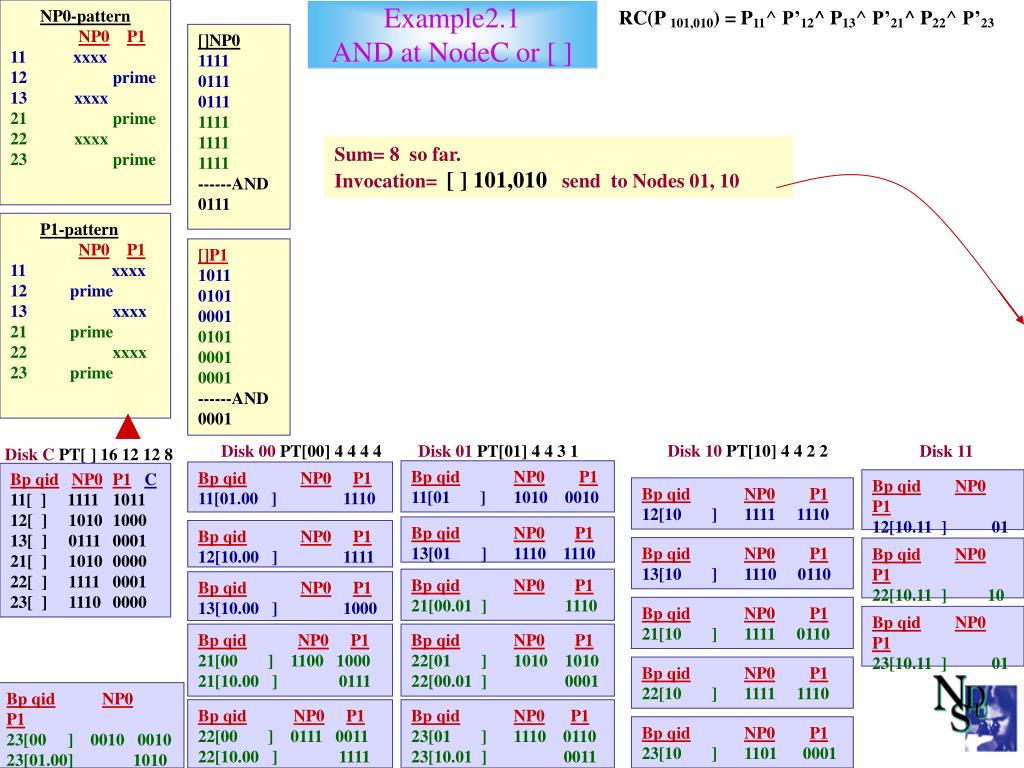This screenshot has height=768, width=1024.
Task: Select Disk C row '23[ ] 1110 0000'
Action: [78, 602]
